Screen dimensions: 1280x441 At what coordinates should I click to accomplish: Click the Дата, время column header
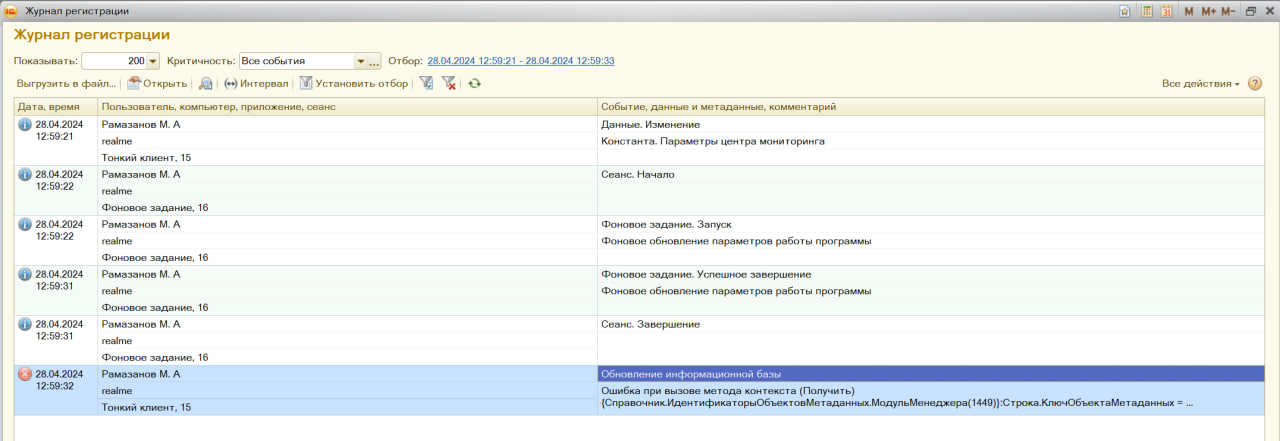click(56, 106)
